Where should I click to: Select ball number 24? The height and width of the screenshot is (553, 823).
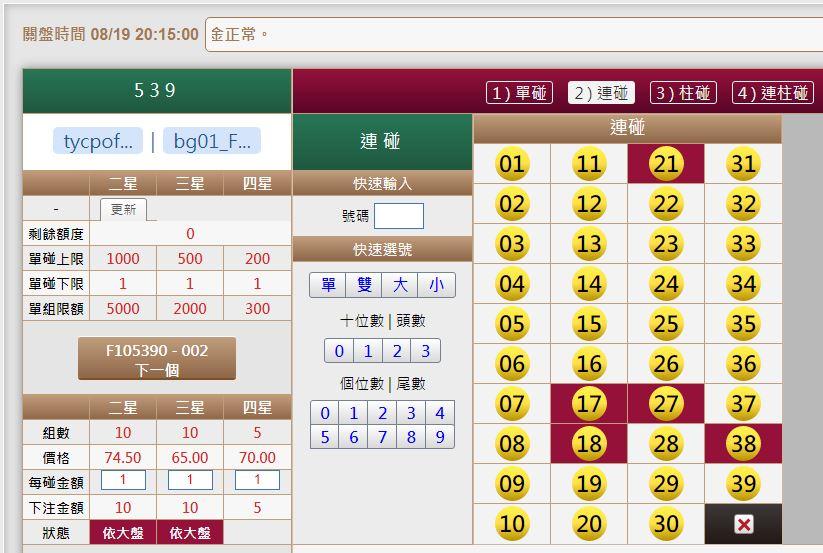coord(666,284)
